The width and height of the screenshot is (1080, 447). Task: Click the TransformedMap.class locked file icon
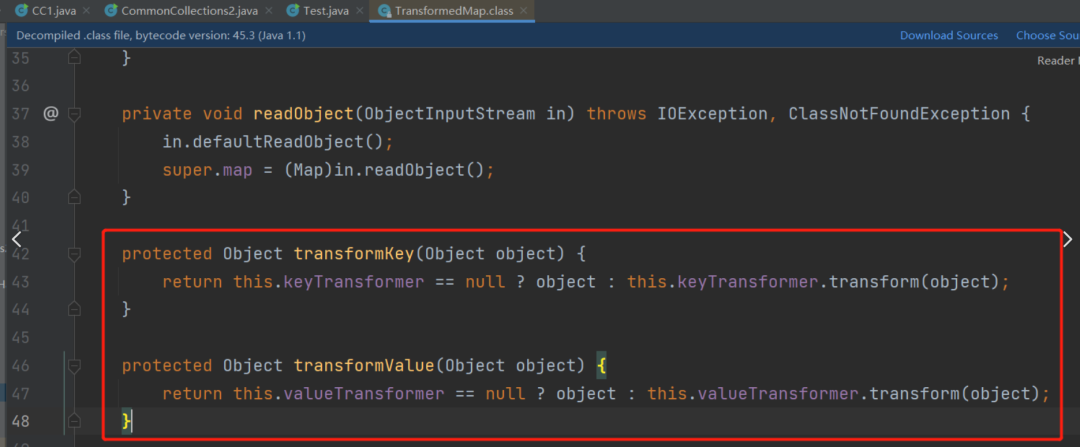(385, 10)
